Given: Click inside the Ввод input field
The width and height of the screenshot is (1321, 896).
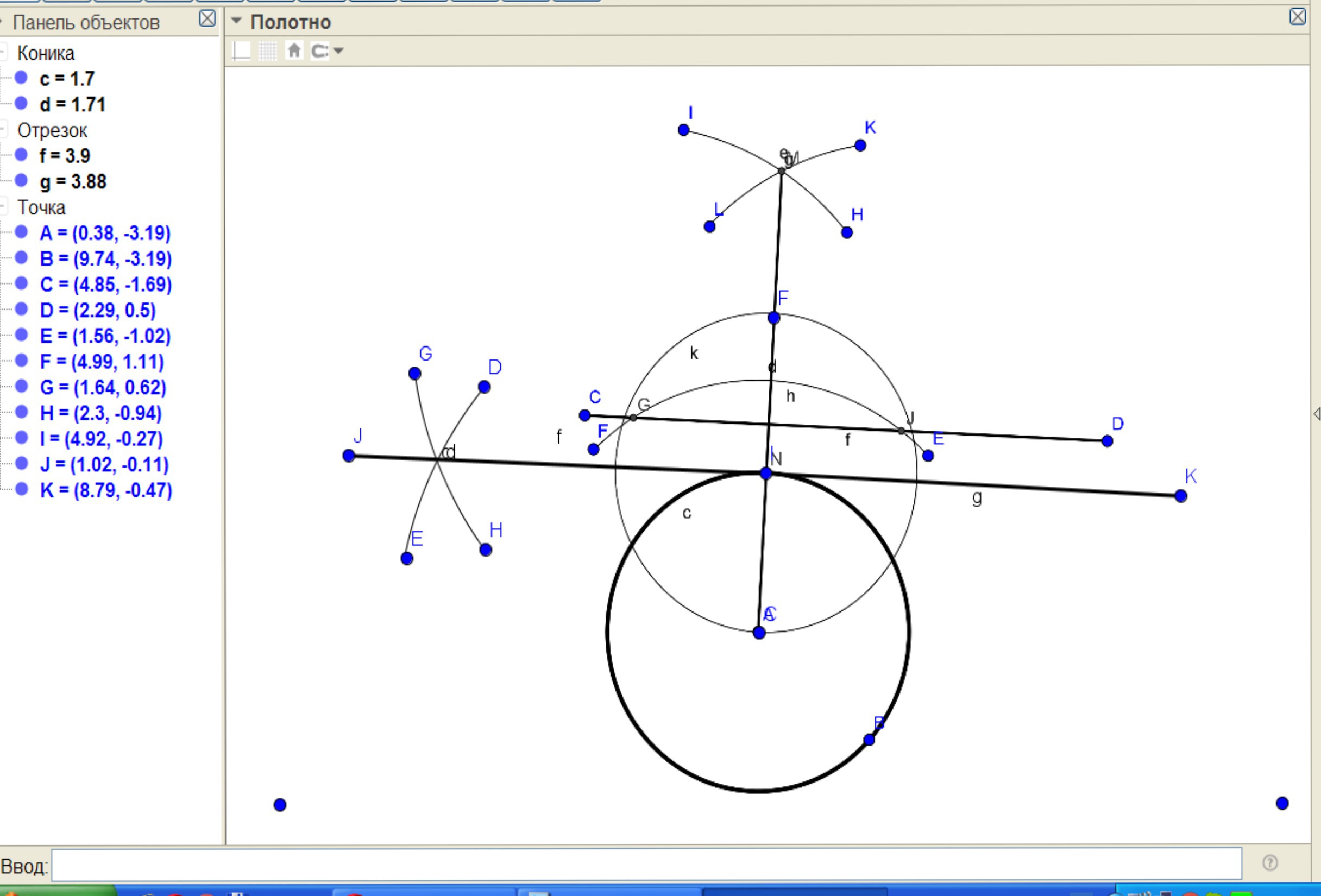Looking at the screenshot, I should click(x=646, y=865).
